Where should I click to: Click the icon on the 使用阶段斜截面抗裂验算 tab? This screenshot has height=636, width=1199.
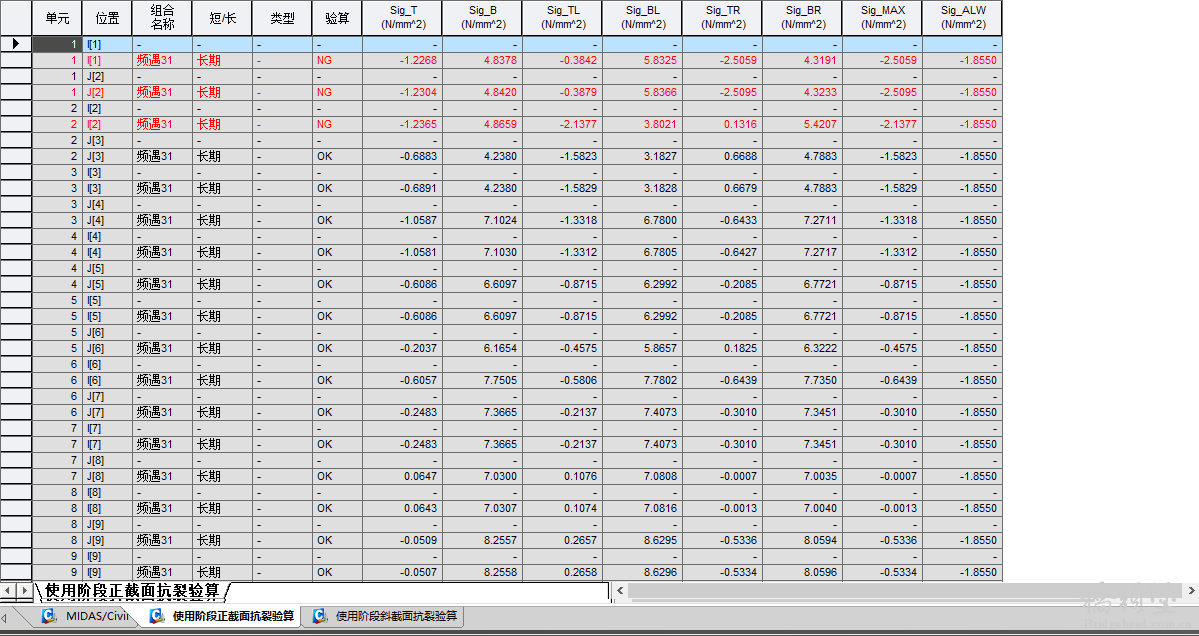click(319, 616)
